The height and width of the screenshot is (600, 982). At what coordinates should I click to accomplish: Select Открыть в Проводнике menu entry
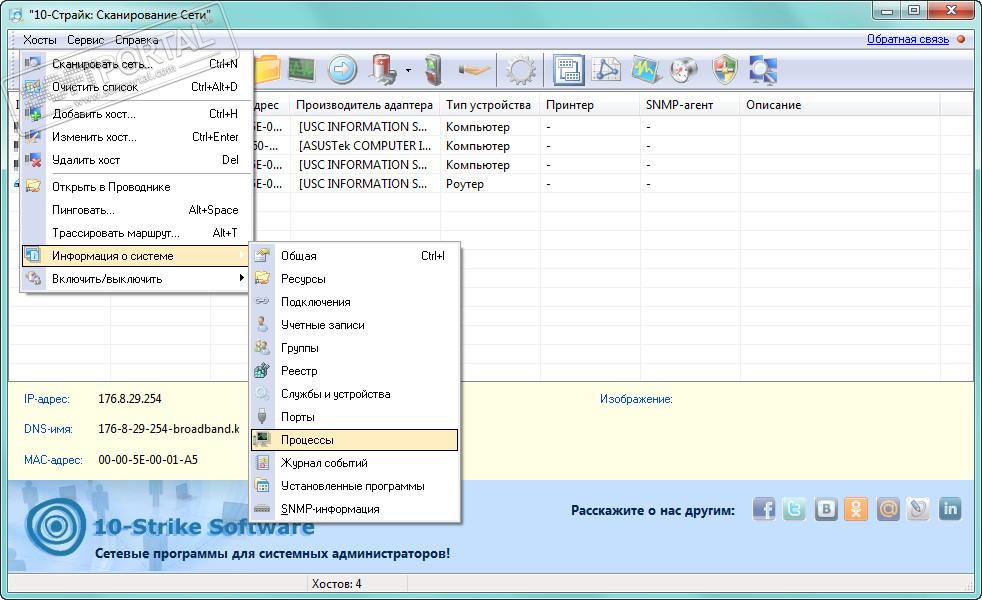tap(137, 187)
